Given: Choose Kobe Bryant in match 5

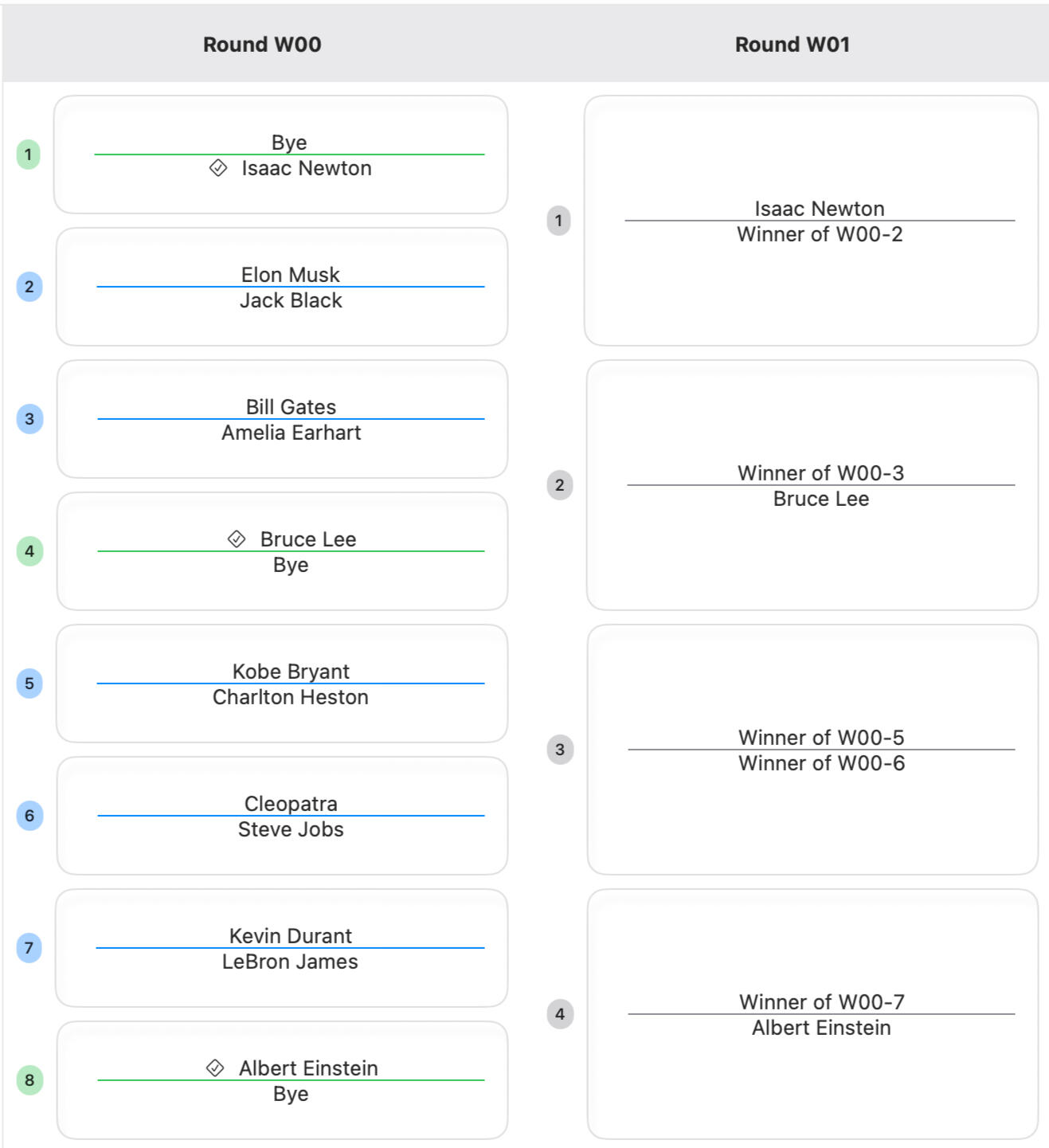Looking at the screenshot, I should point(291,672).
